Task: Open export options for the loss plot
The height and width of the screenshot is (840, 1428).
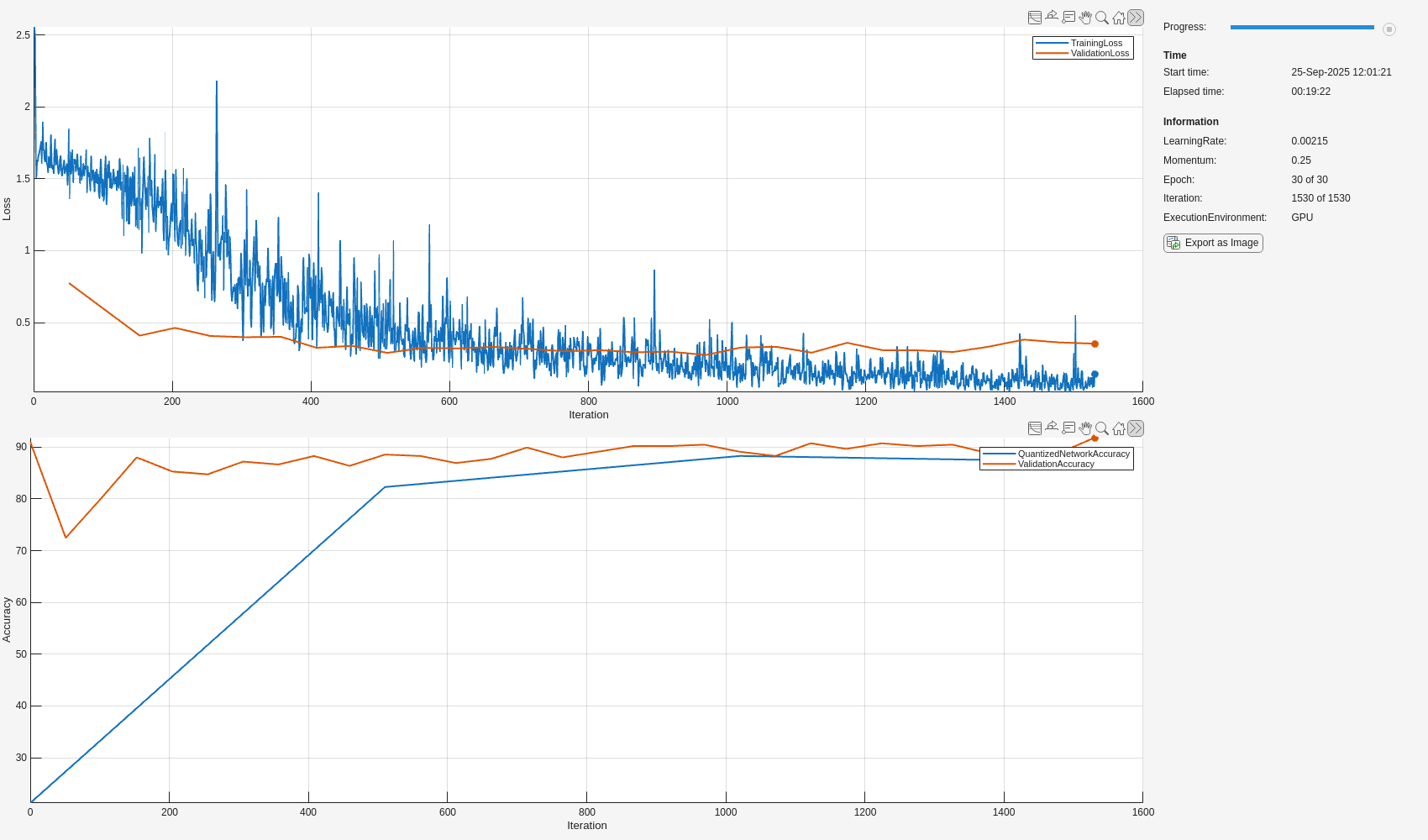Action: click(x=1052, y=18)
